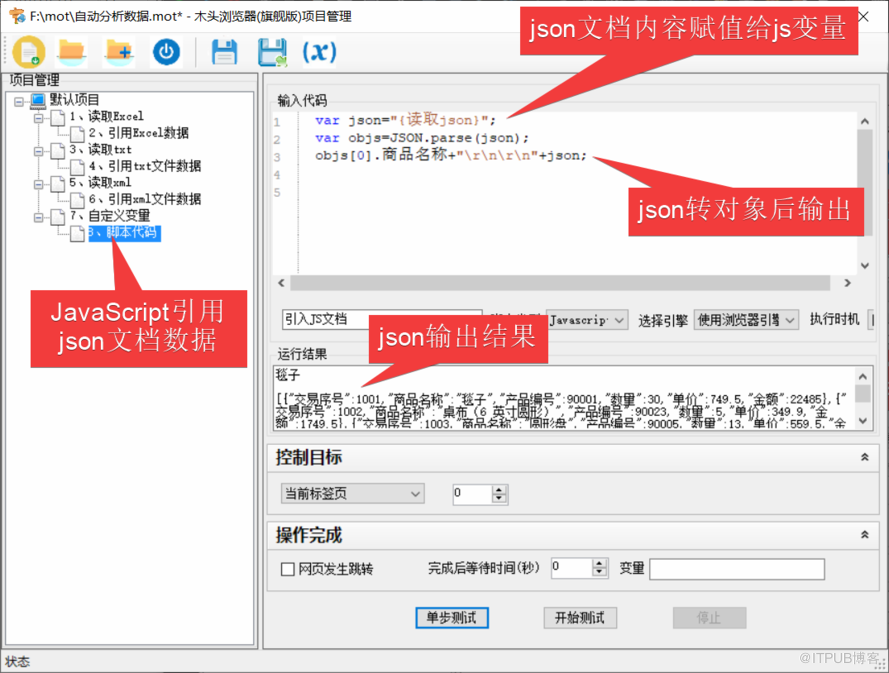Increase the 完成后等待时间 stepper
The height and width of the screenshot is (673, 889).
pyautogui.click(x=599, y=563)
